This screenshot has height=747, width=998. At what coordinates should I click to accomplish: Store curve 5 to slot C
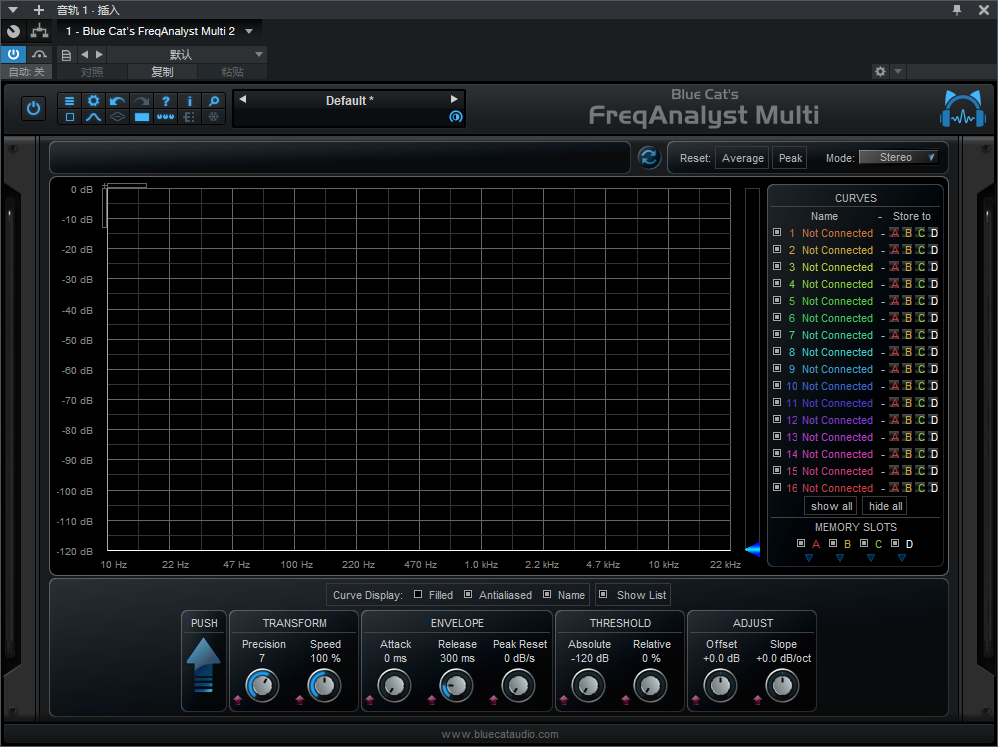pyautogui.click(x=920, y=301)
